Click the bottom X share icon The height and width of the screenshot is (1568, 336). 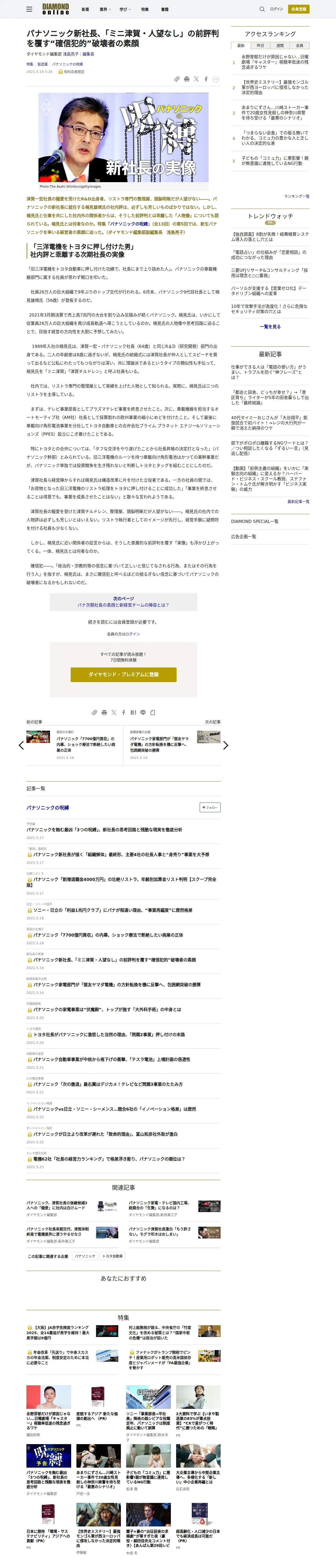[x=114, y=712]
